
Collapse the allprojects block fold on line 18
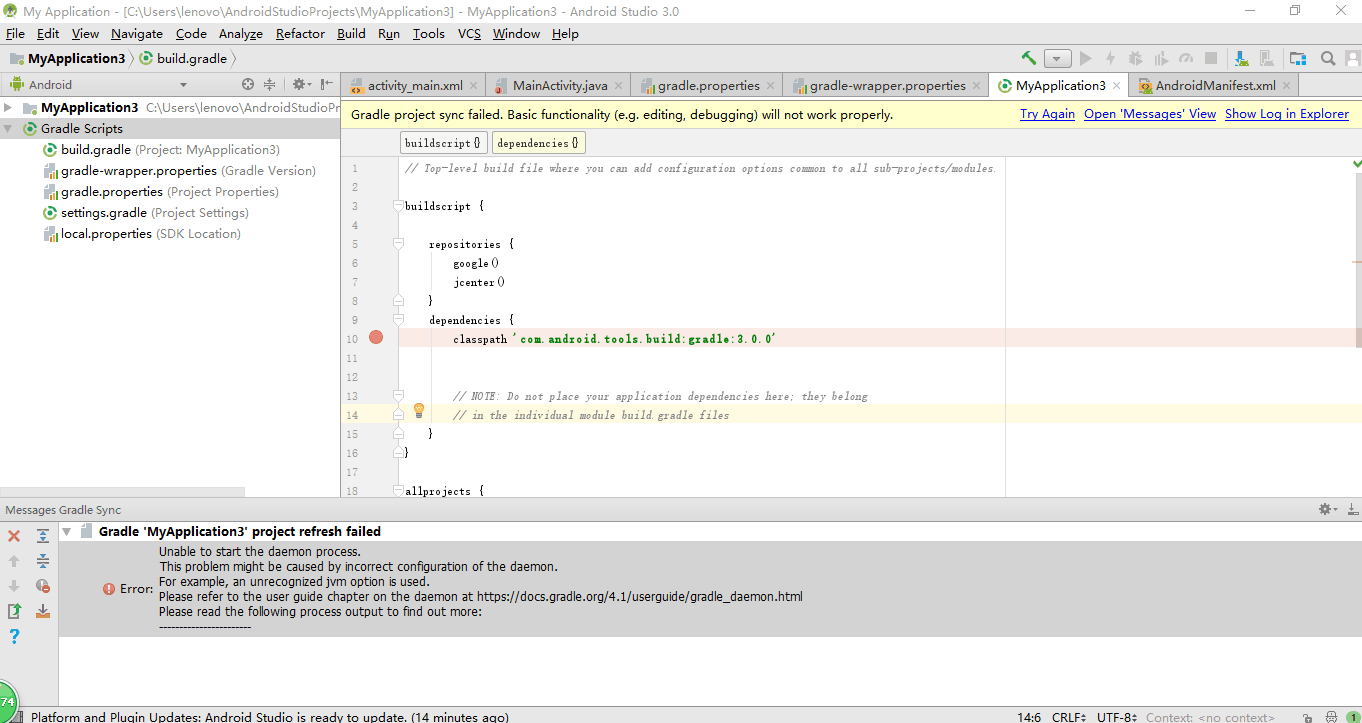[x=398, y=491]
